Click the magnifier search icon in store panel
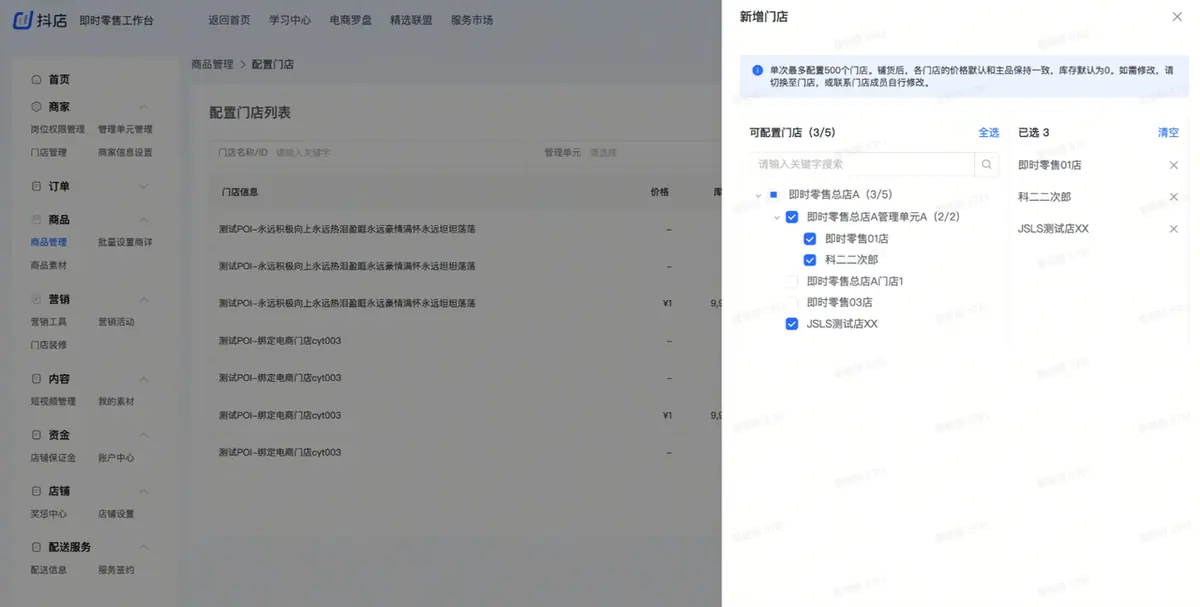The width and height of the screenshot is (1200, 607). pos(986,164)
